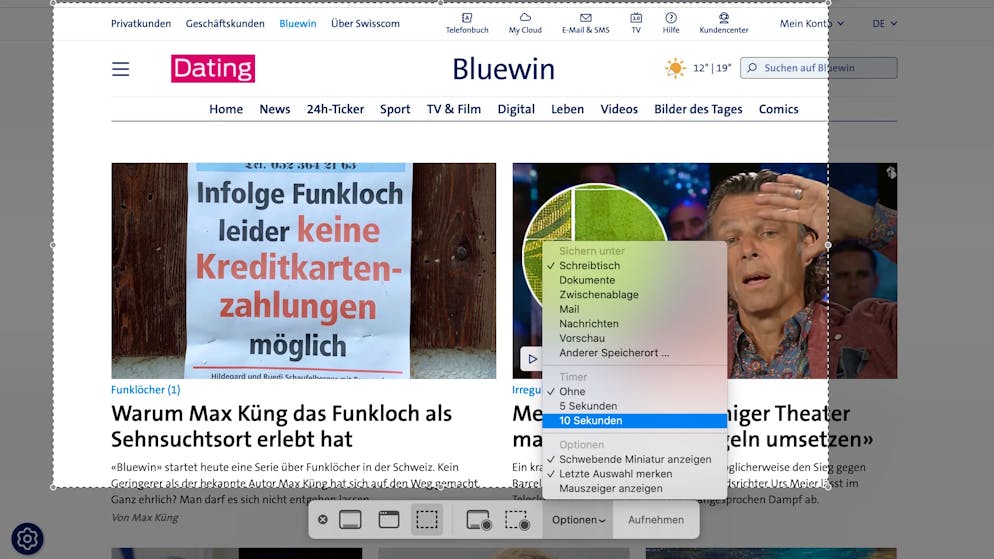994x559 pixels.
Task: Open the Optionen dropdown in the toolbar
Action: pos(578,520)
